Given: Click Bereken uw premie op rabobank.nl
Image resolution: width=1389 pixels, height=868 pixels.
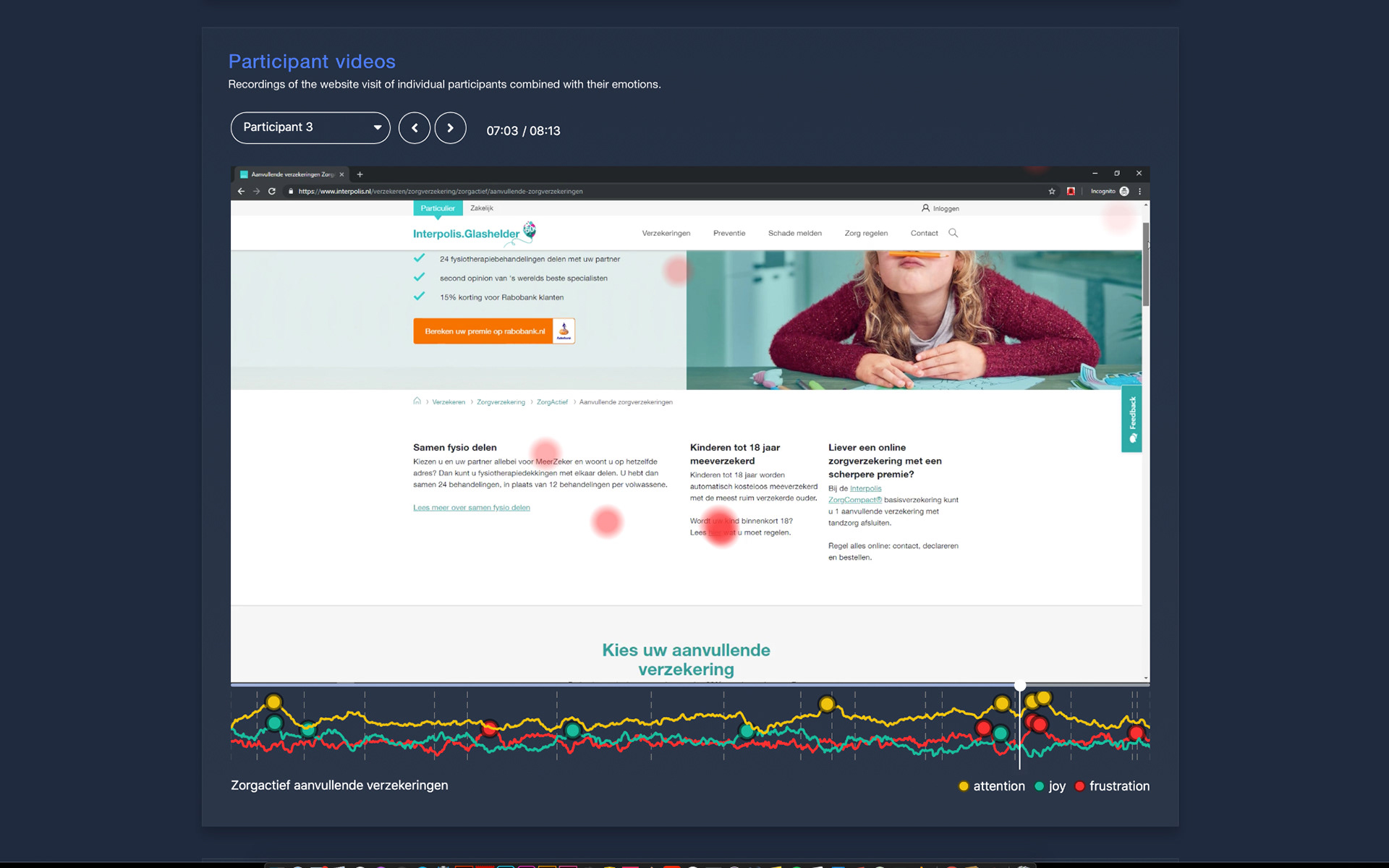Looking at the screenshot, I should coord(493,331).
